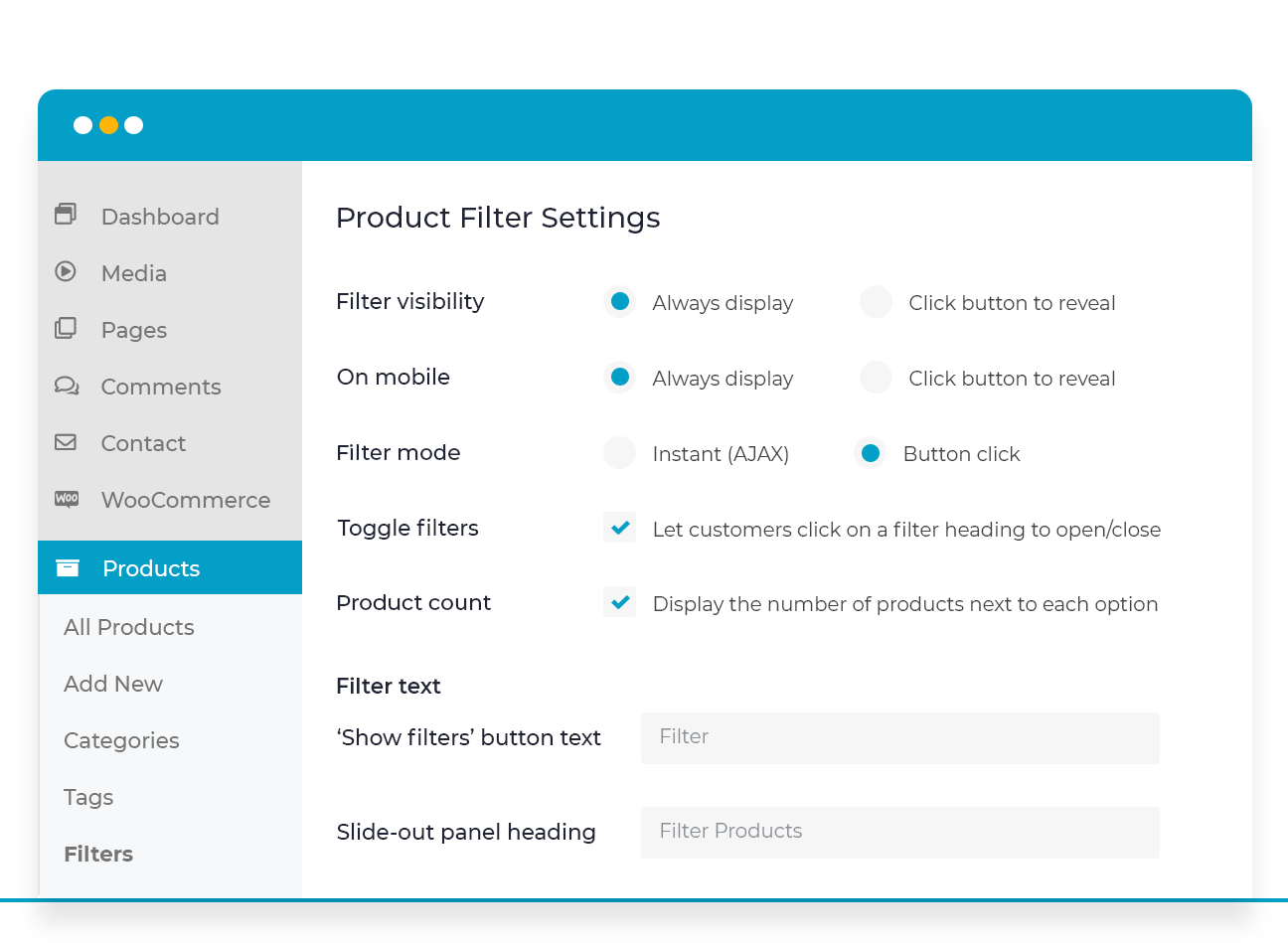The image size is (1288, 943).
Task: Uncheck the Product count option
Action: (x=619, y=602)
